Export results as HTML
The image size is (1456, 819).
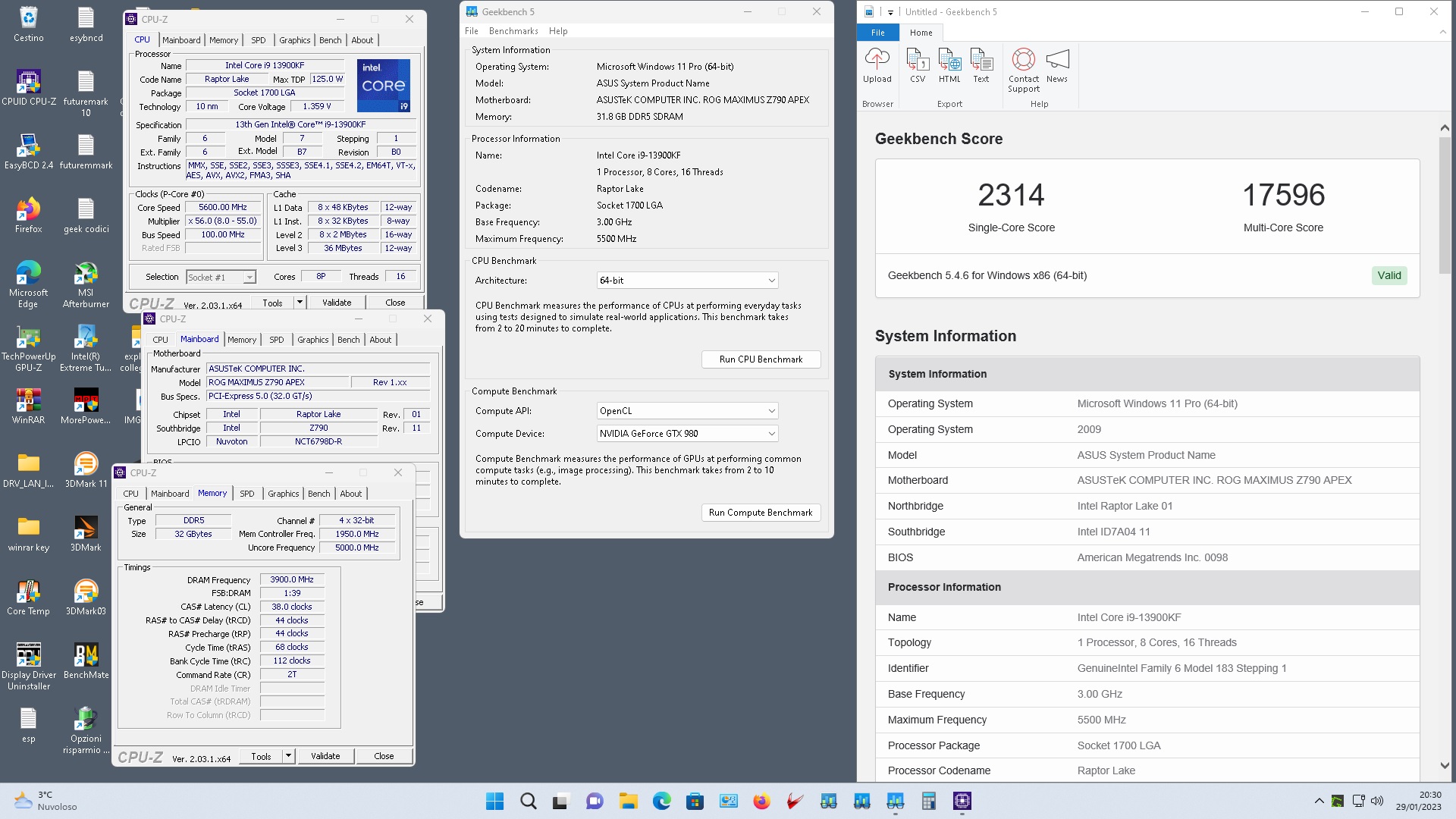tap(949, 66)
